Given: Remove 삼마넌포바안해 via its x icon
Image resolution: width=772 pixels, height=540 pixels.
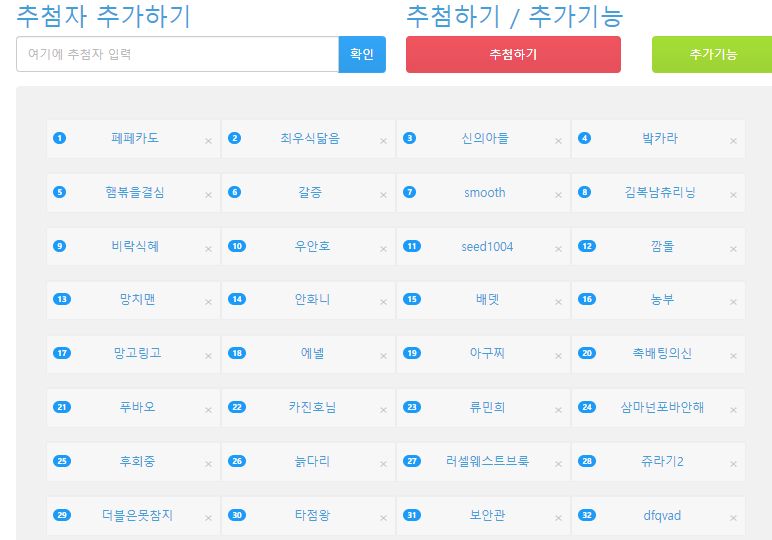Looking at the screenshot, I should (733, 410).
